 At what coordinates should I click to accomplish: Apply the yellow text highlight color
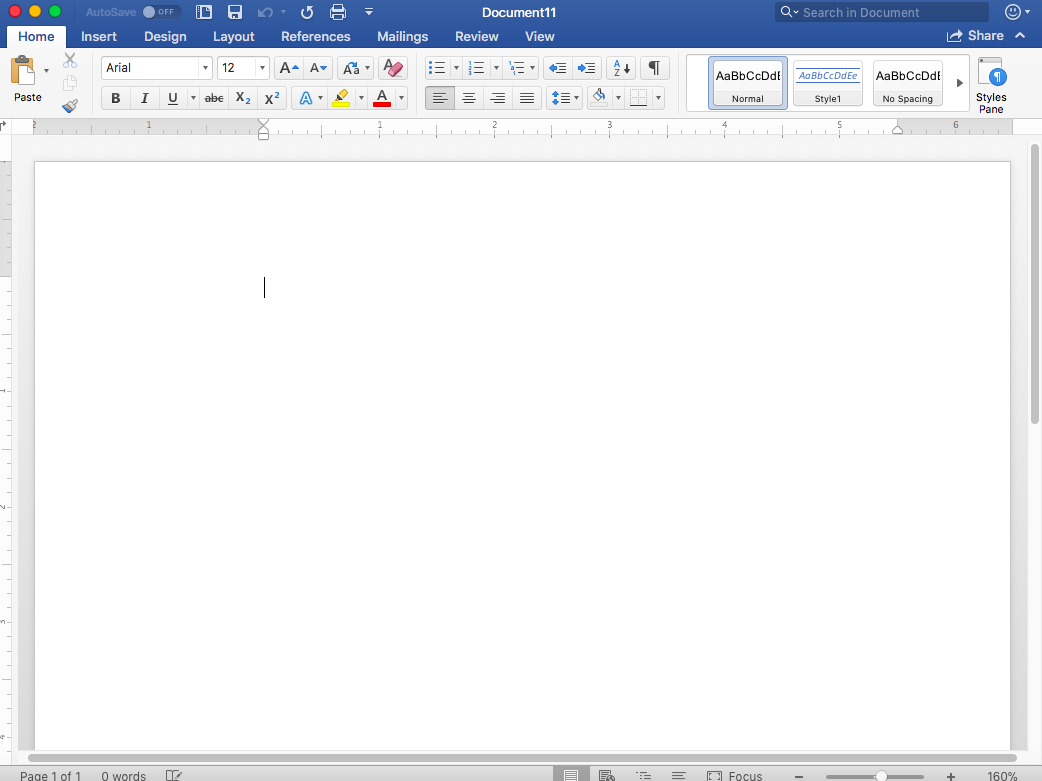pyautogui.click(x=341, y=98)
